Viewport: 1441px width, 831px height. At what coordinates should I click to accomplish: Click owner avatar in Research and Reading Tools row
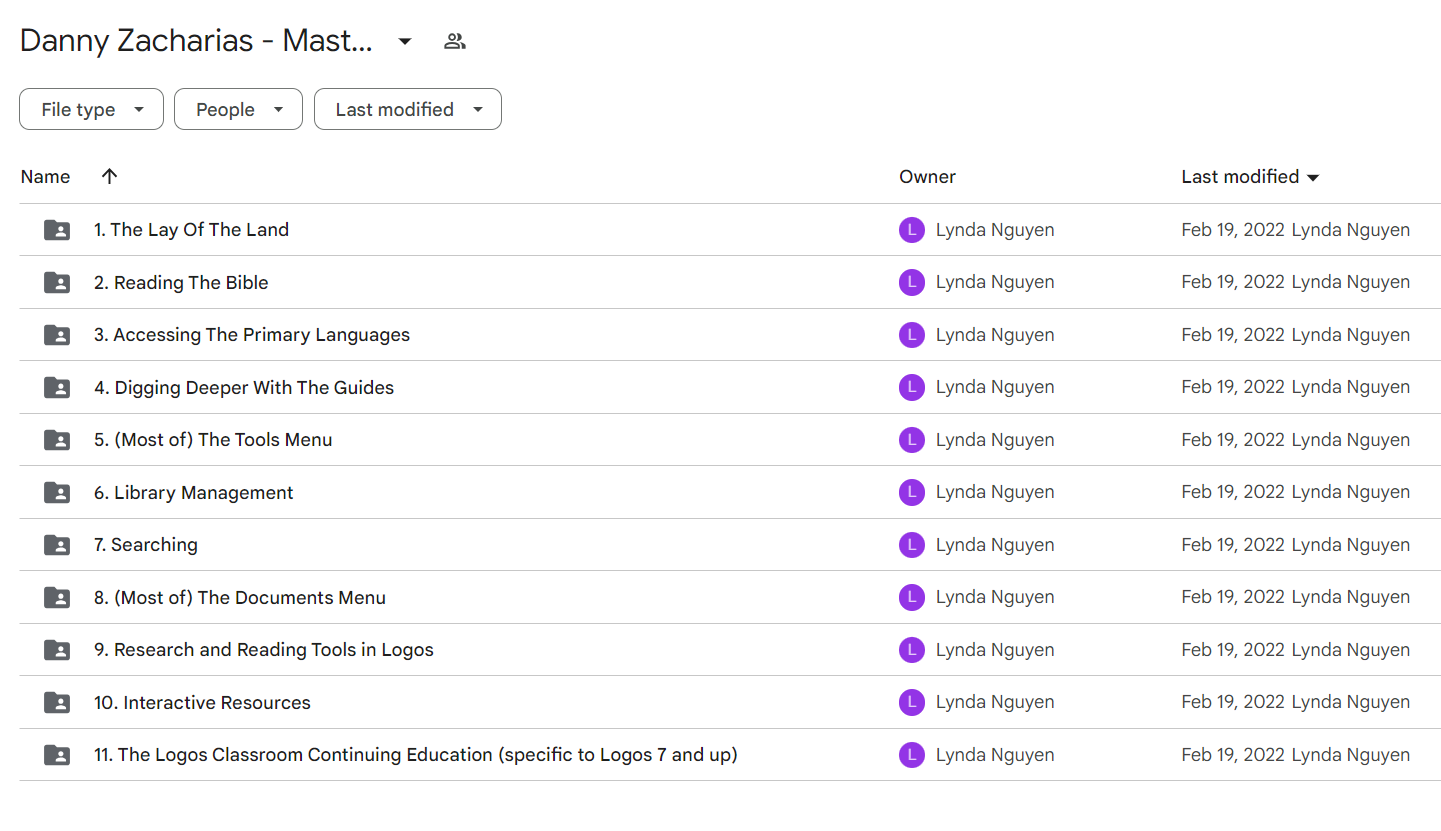click(912, 650)
